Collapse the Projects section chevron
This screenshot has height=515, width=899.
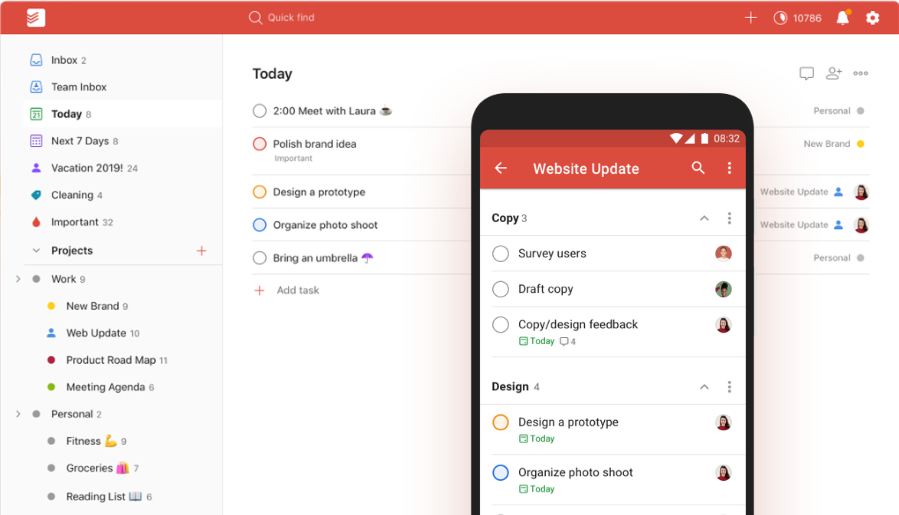(x=36, y=251)
